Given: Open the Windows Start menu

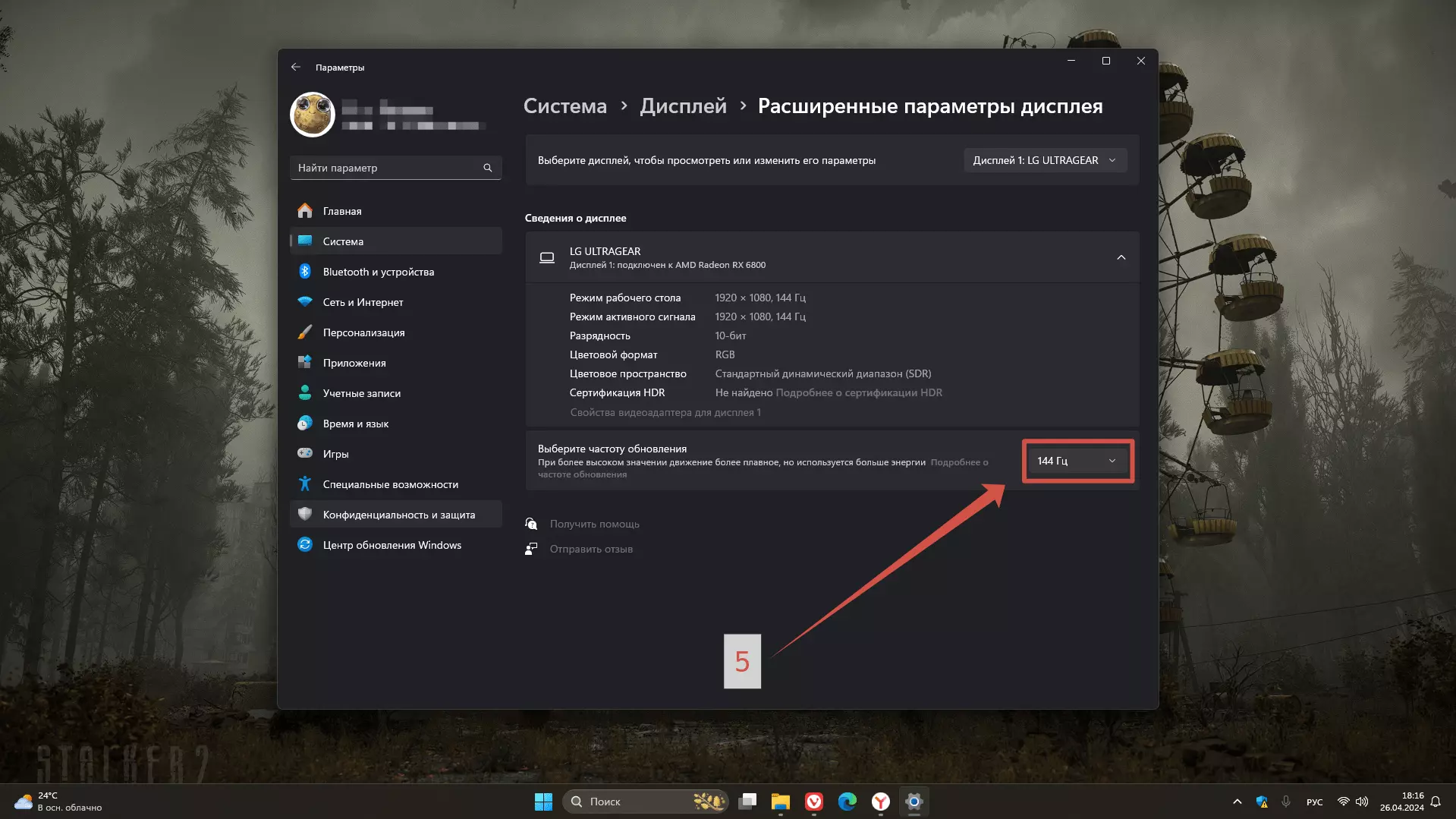Looking at the screenshot, I should (543, 802).
